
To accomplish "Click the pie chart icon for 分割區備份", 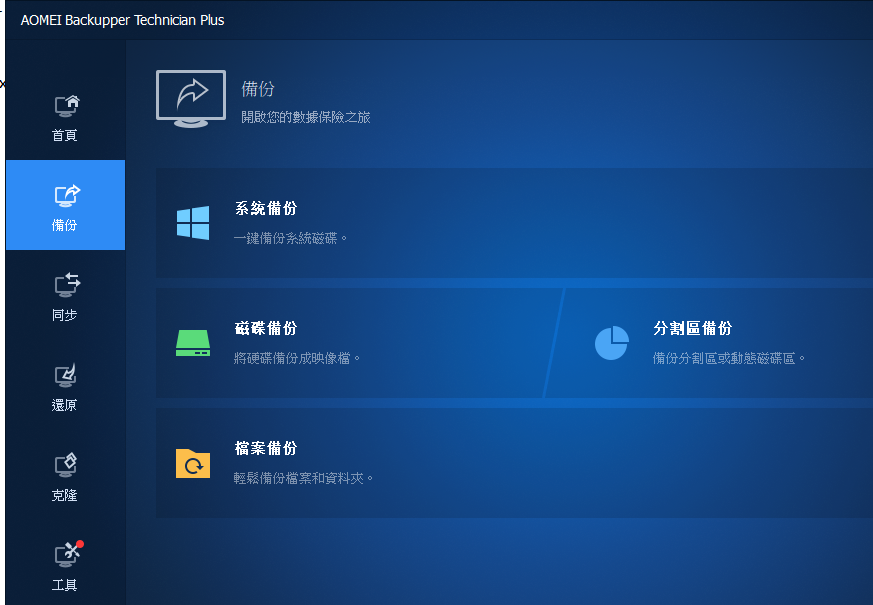I will point(612,343).
